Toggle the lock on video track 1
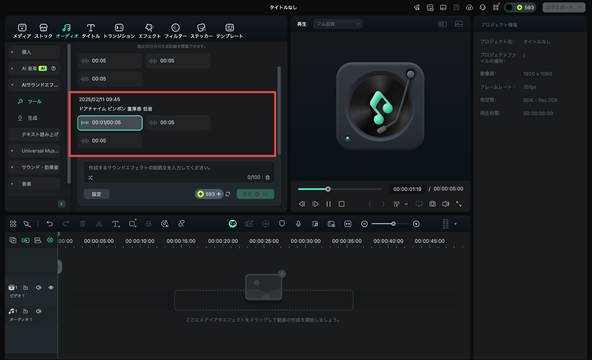592x360 pixels. (26, 288)
